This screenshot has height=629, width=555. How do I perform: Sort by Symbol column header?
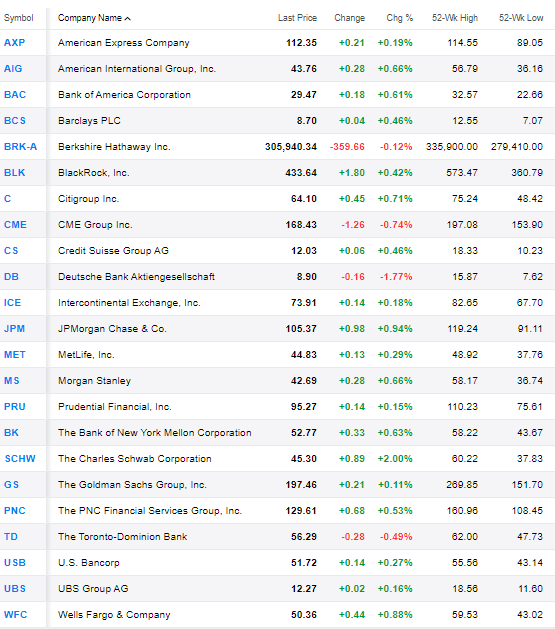[x=19, y=18]
